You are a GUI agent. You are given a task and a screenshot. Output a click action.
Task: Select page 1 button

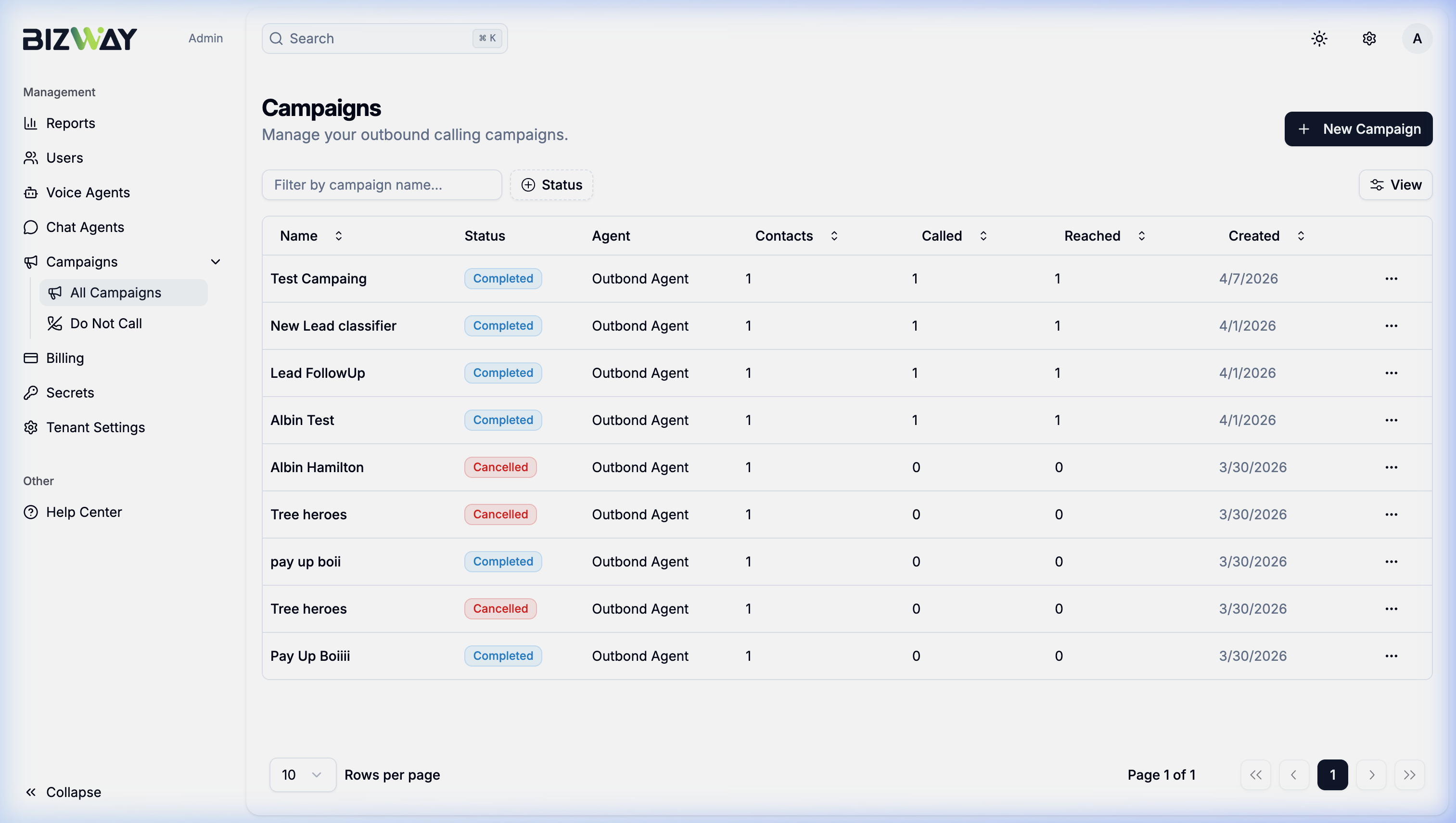(x=1332, y=775)
